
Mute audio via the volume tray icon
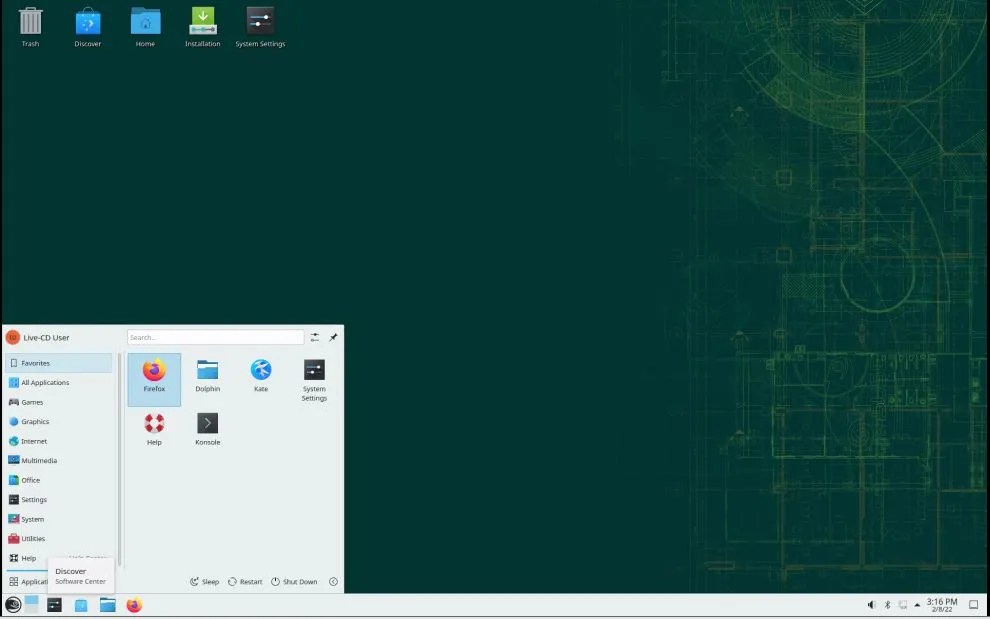coord(869,604)
